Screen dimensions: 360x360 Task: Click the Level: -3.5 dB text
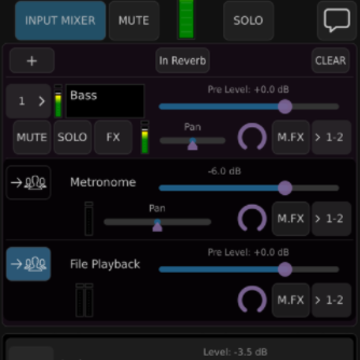point(235,352)
